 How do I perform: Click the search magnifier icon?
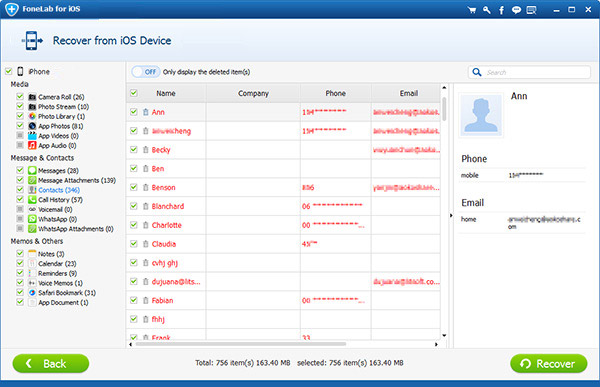[477, 72]
